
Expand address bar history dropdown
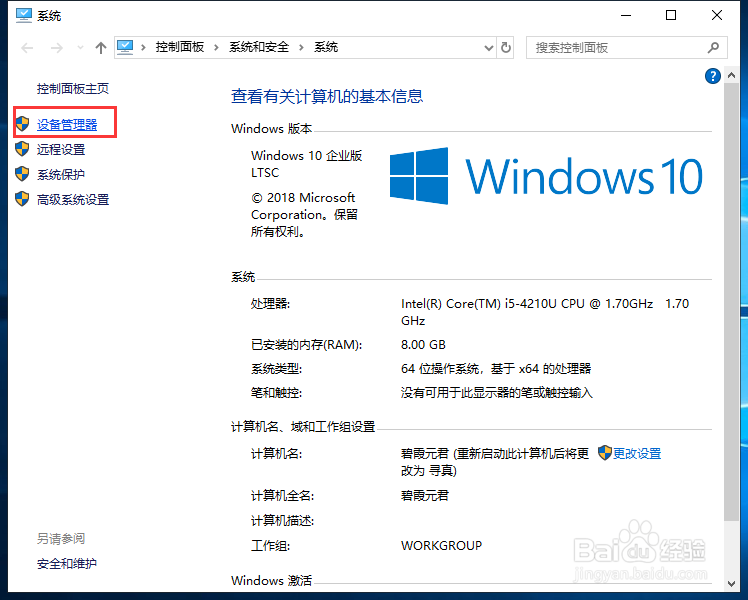[488, 48]
